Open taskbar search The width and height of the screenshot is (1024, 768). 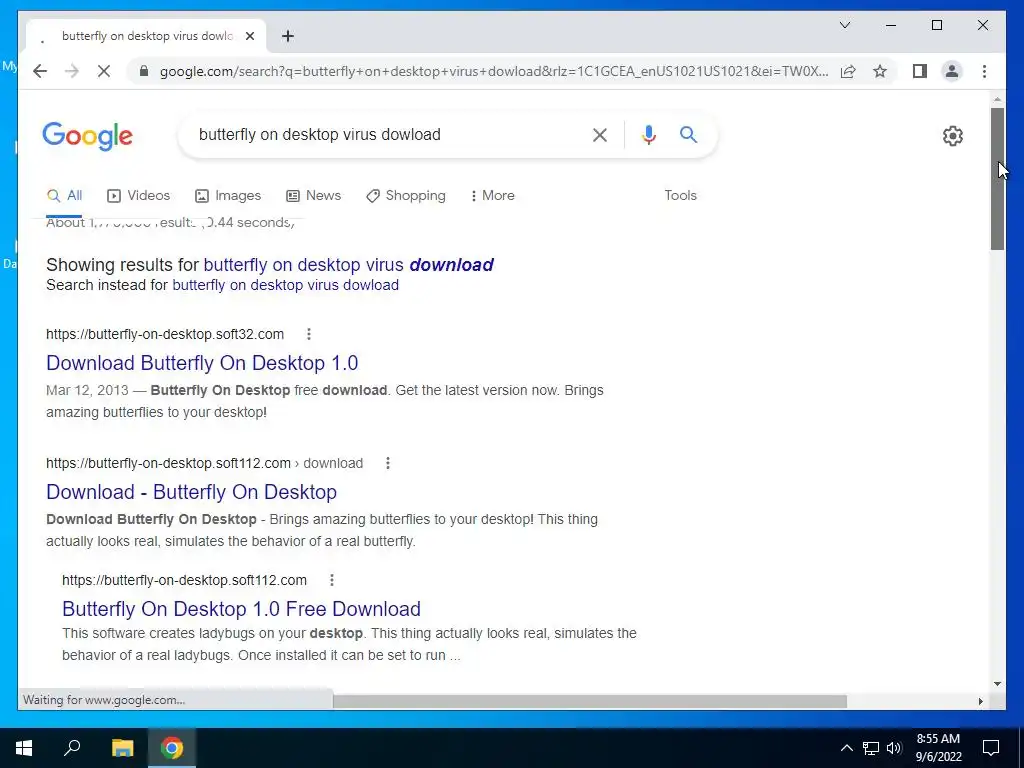point(72,748)
